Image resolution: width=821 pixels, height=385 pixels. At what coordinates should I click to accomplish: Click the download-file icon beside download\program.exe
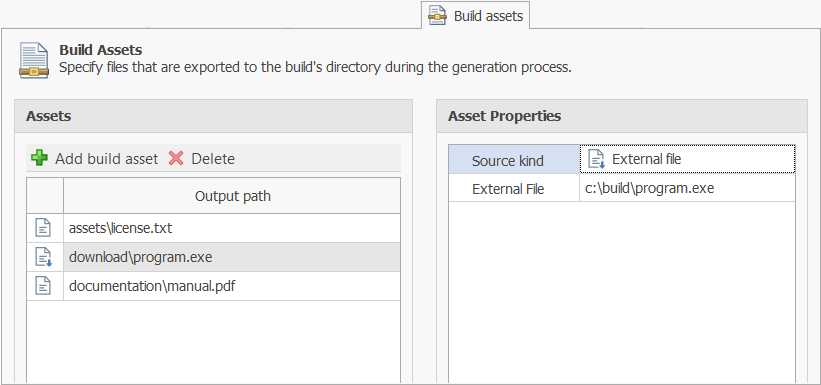[x=43, y=257]
